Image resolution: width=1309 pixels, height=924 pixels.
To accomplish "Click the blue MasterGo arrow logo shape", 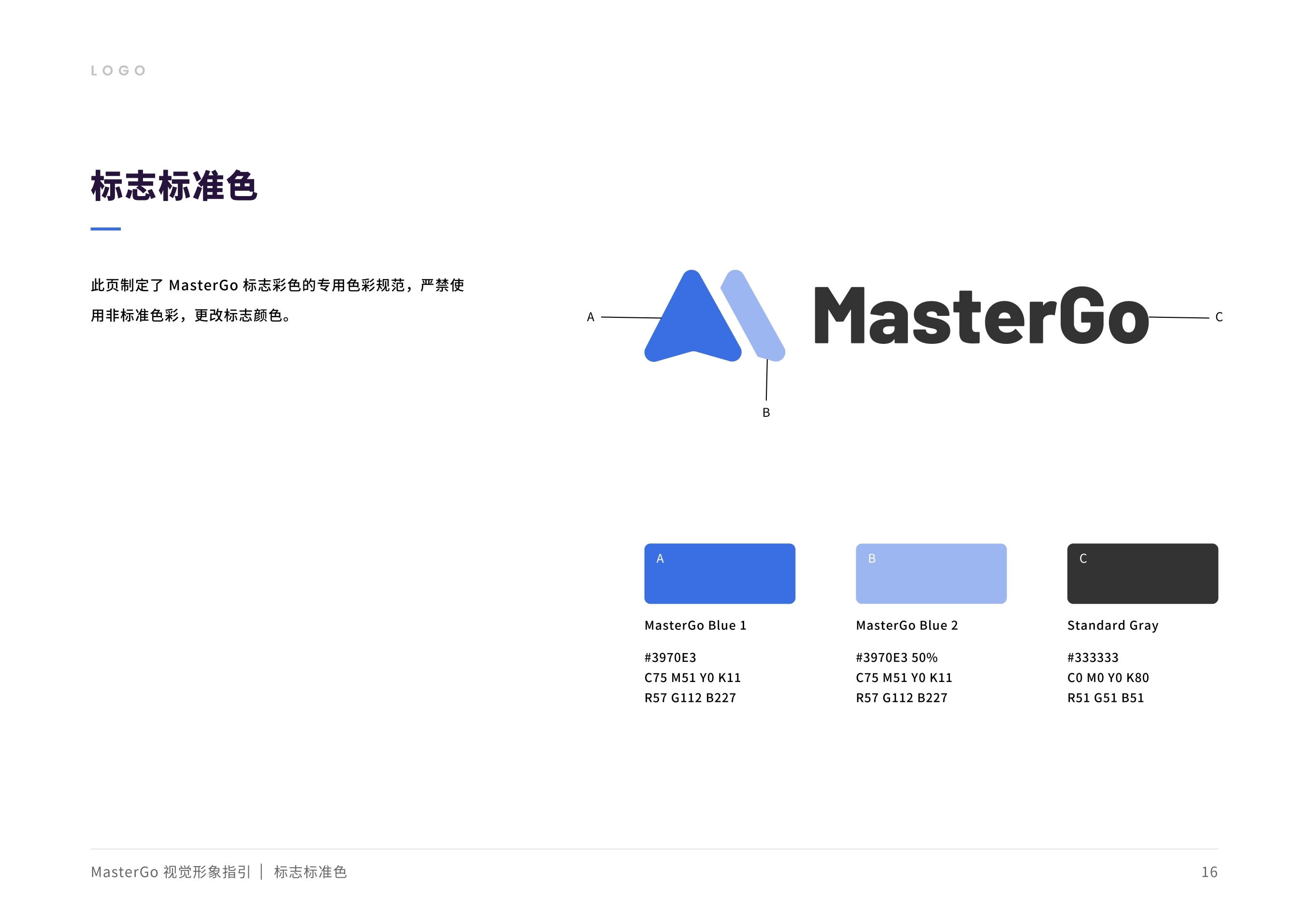I will point(693,319).
